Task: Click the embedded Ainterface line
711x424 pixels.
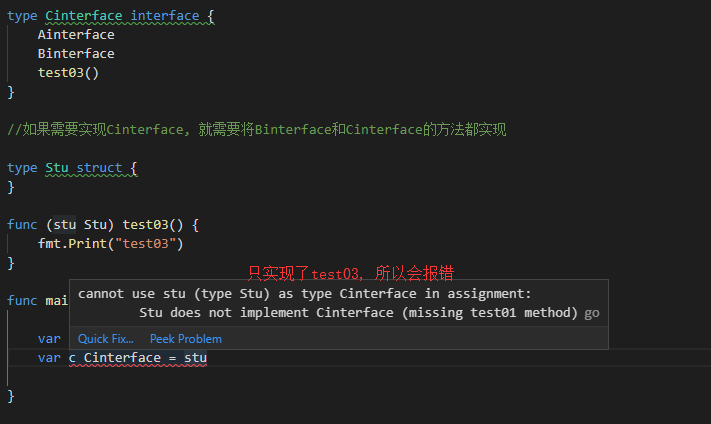Action: pos(76,35)
